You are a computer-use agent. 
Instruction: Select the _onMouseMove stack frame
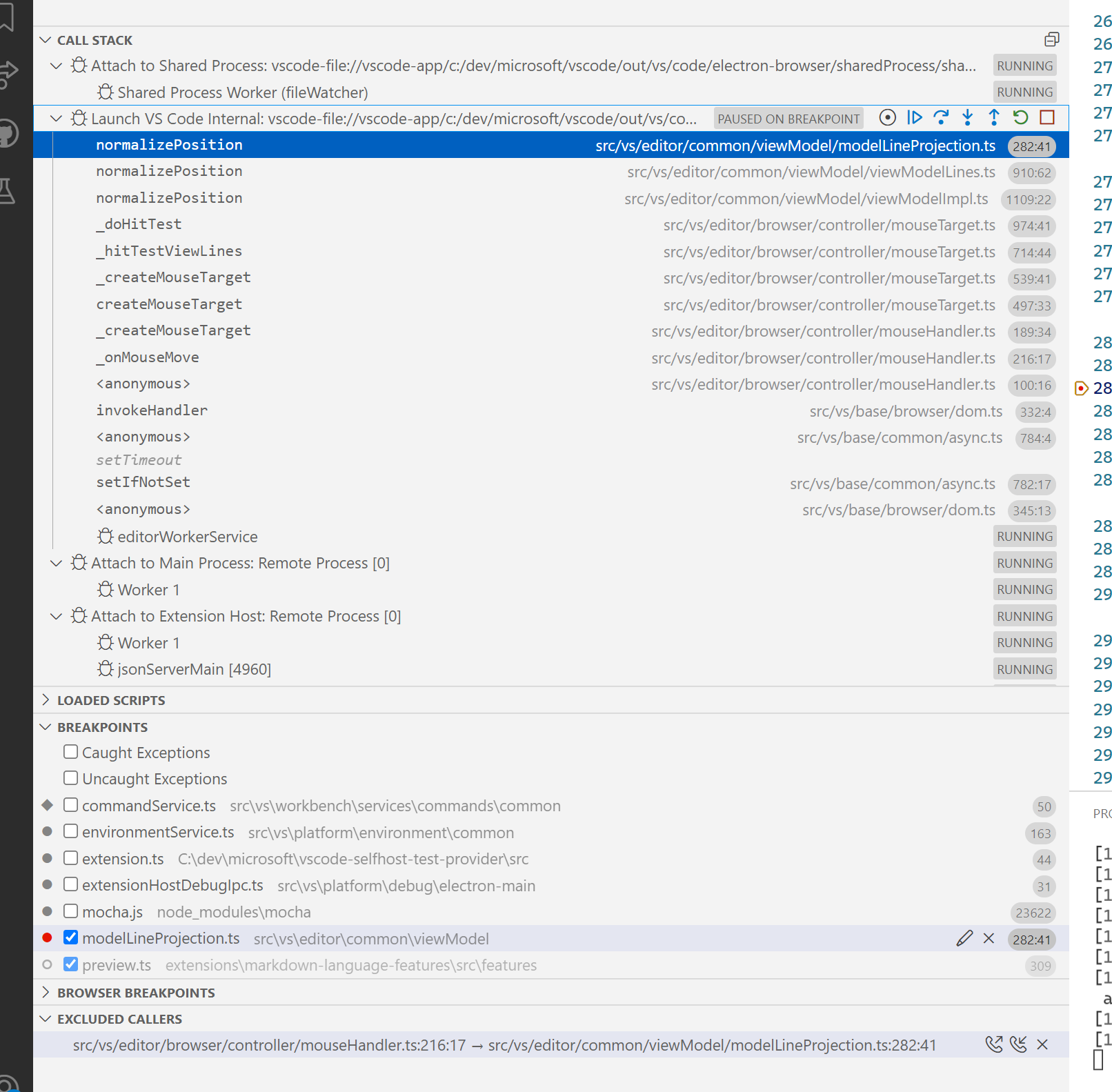pyautogui.click(x=550, y=358)
